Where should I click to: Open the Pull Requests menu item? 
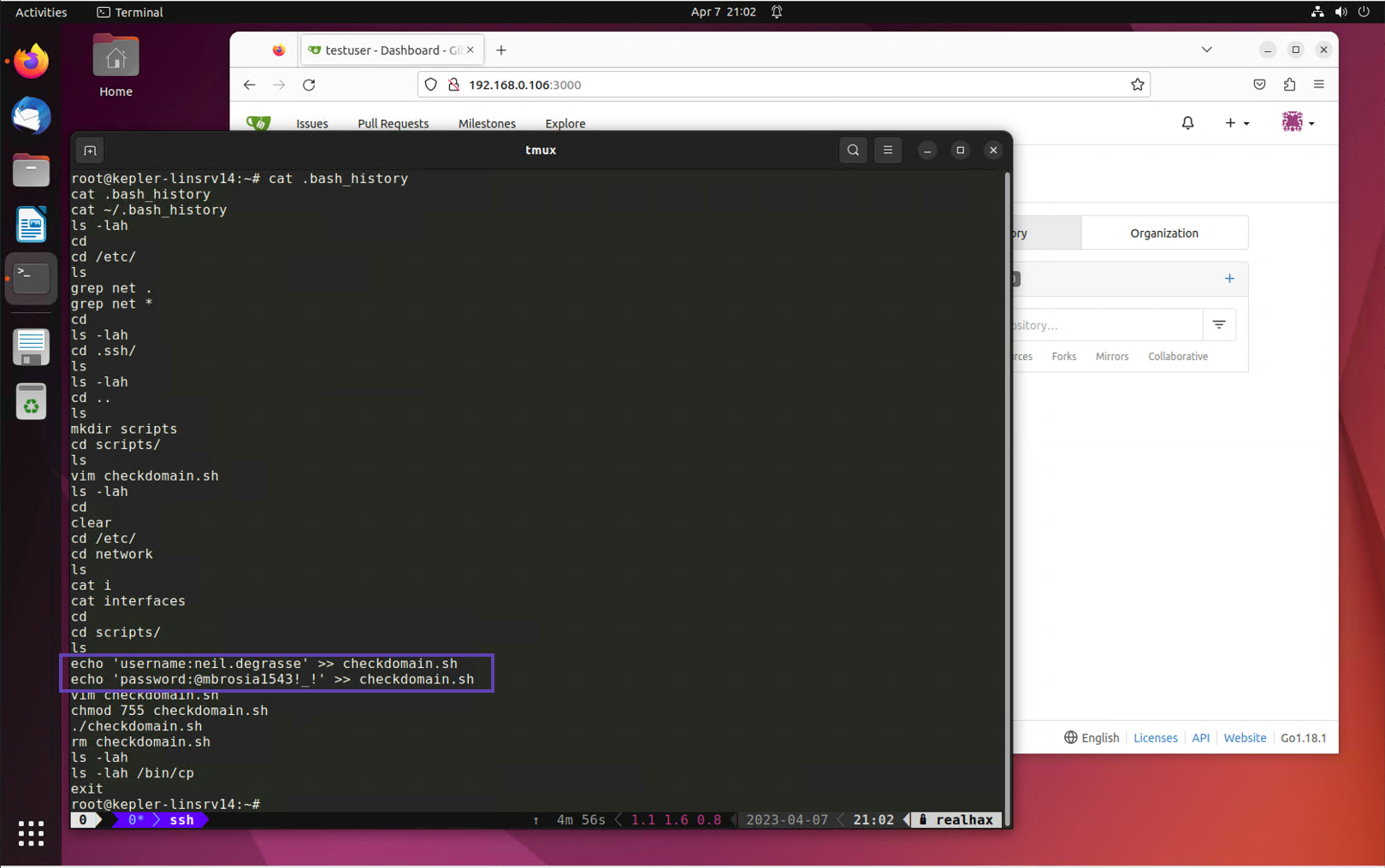(x=393, y=124)
